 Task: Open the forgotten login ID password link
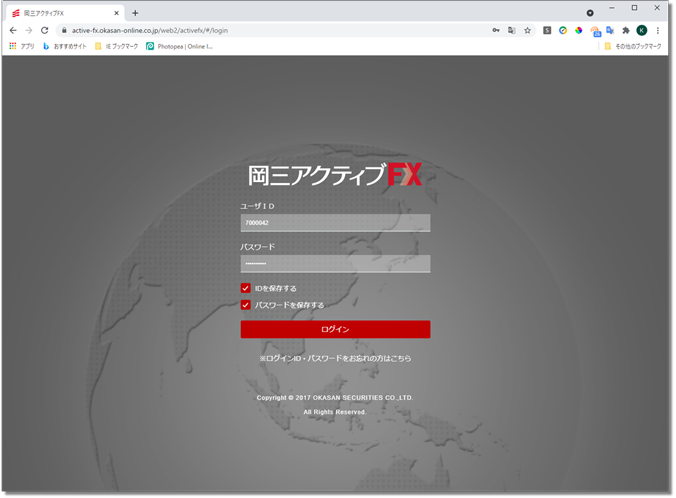335,358
